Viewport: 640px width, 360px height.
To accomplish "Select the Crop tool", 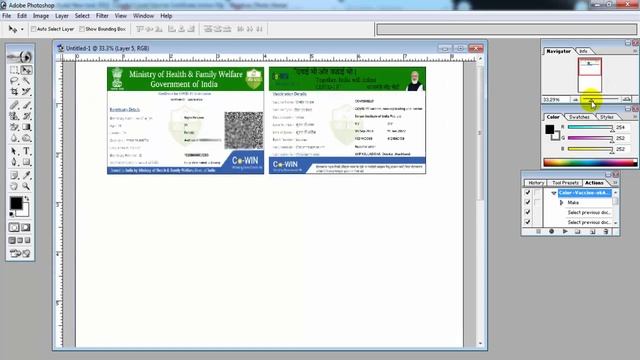I will (14, 91).
